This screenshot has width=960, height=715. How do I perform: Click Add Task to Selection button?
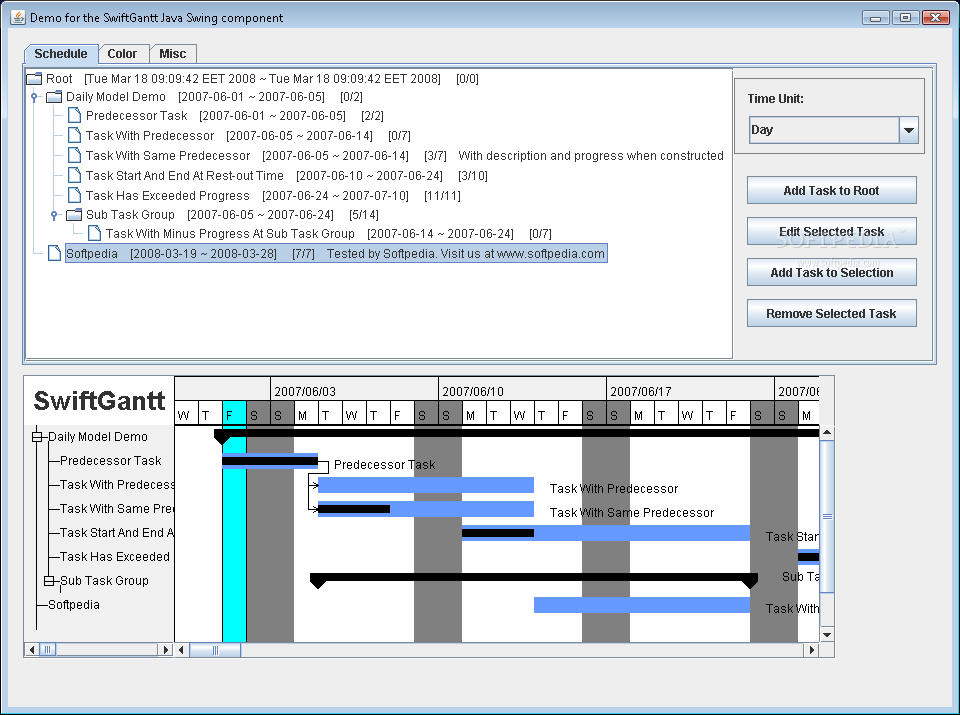(x=831, y=272)
